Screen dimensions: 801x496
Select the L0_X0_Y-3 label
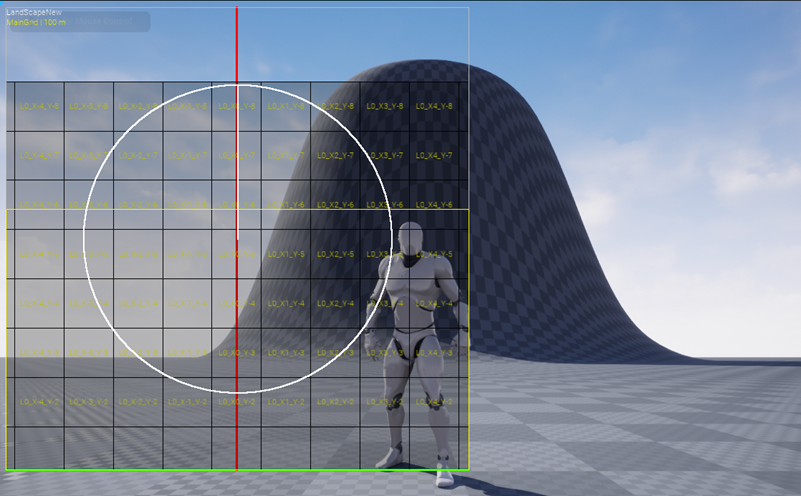click(x=237, y=353)
